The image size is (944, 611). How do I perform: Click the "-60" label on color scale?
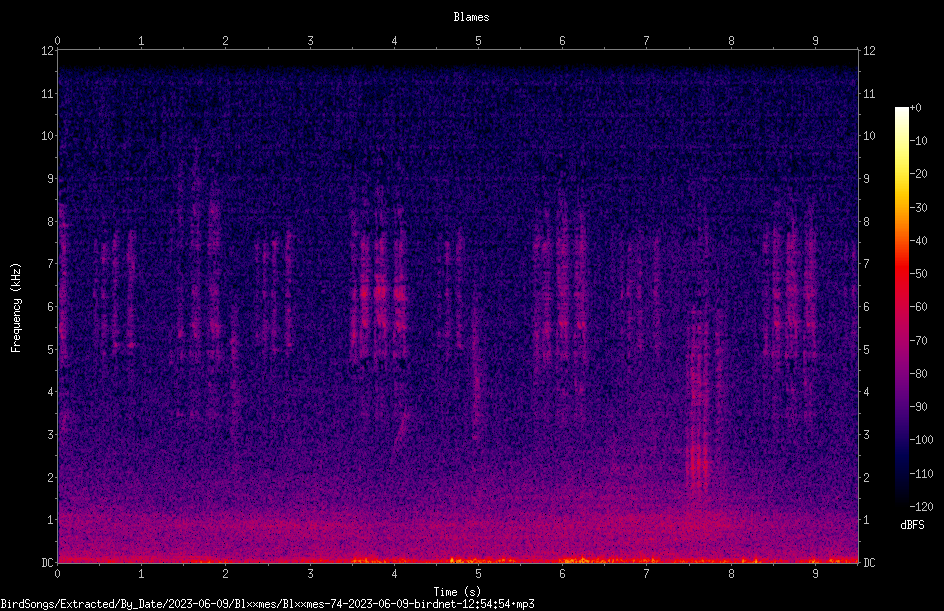pyautogui.click(x=918, y=307)
